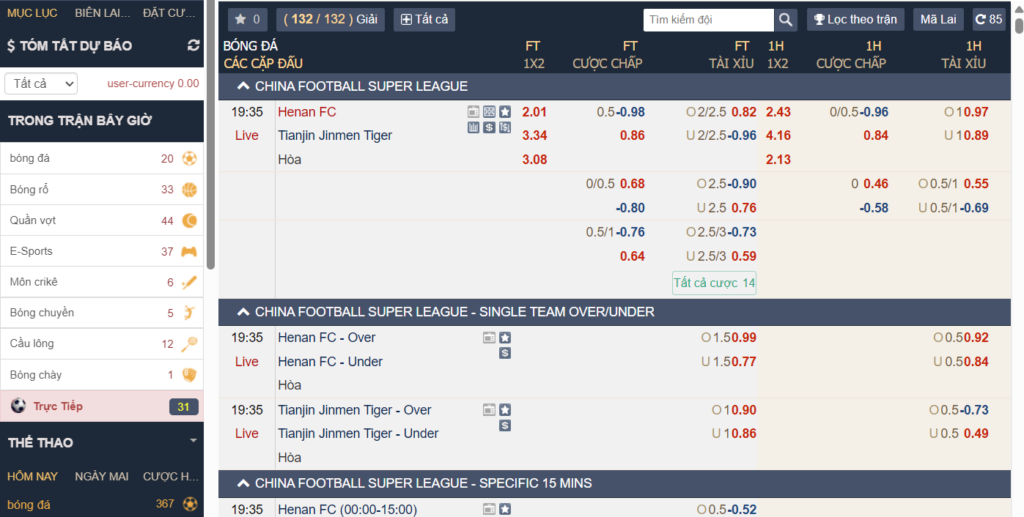Select the Cược H... tab
Image resolution: width=1024 pixels, height=517 pixels.
point(170,476)
